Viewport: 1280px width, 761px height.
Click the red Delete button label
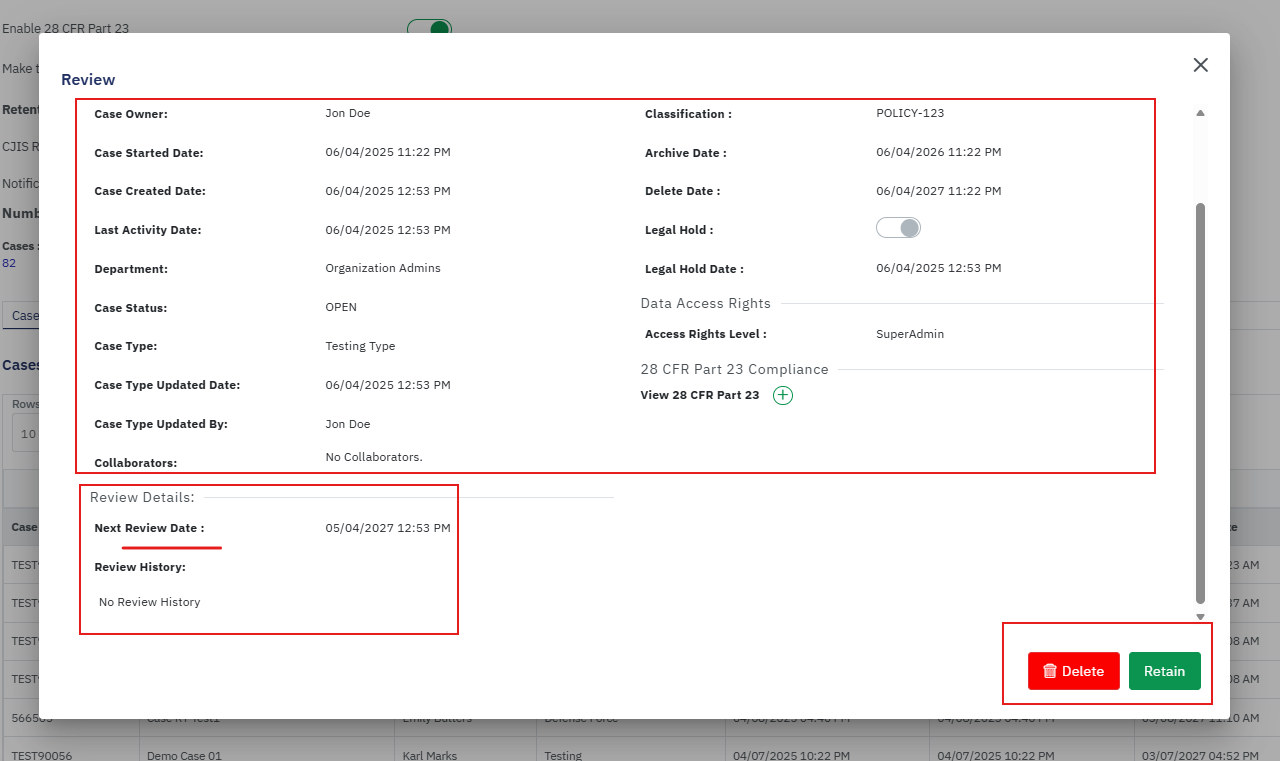1082,671
